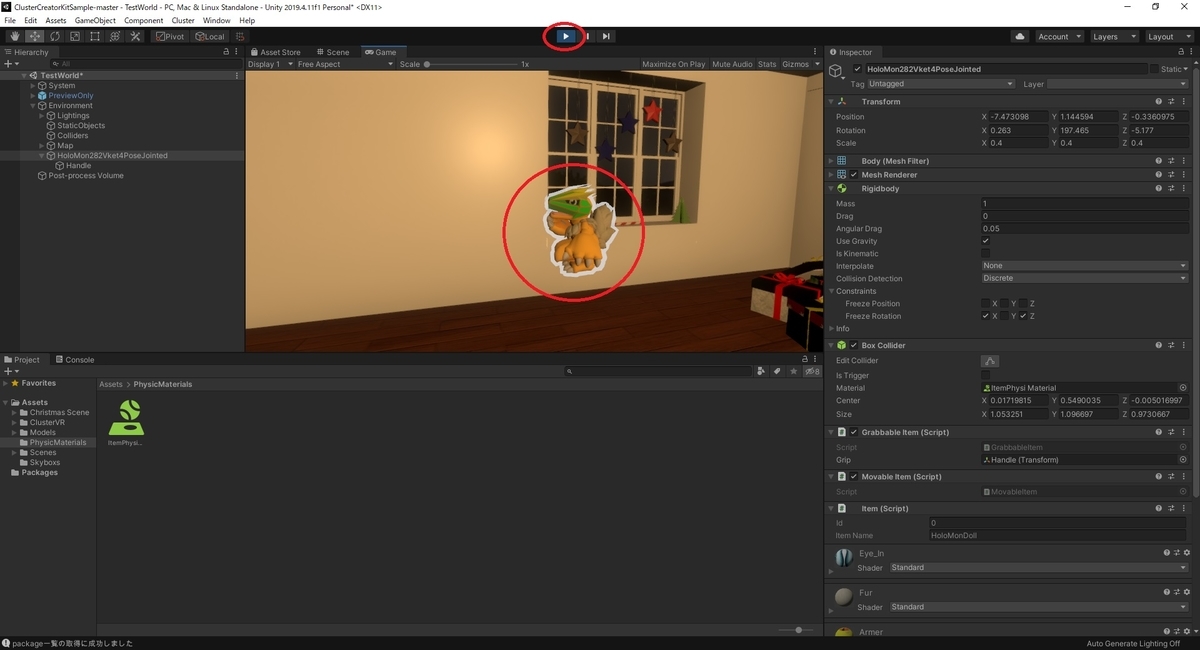Enable Is Kinematic checkbox
The width and height of the screenshot is (1200, 650).
tap(986, 254)
